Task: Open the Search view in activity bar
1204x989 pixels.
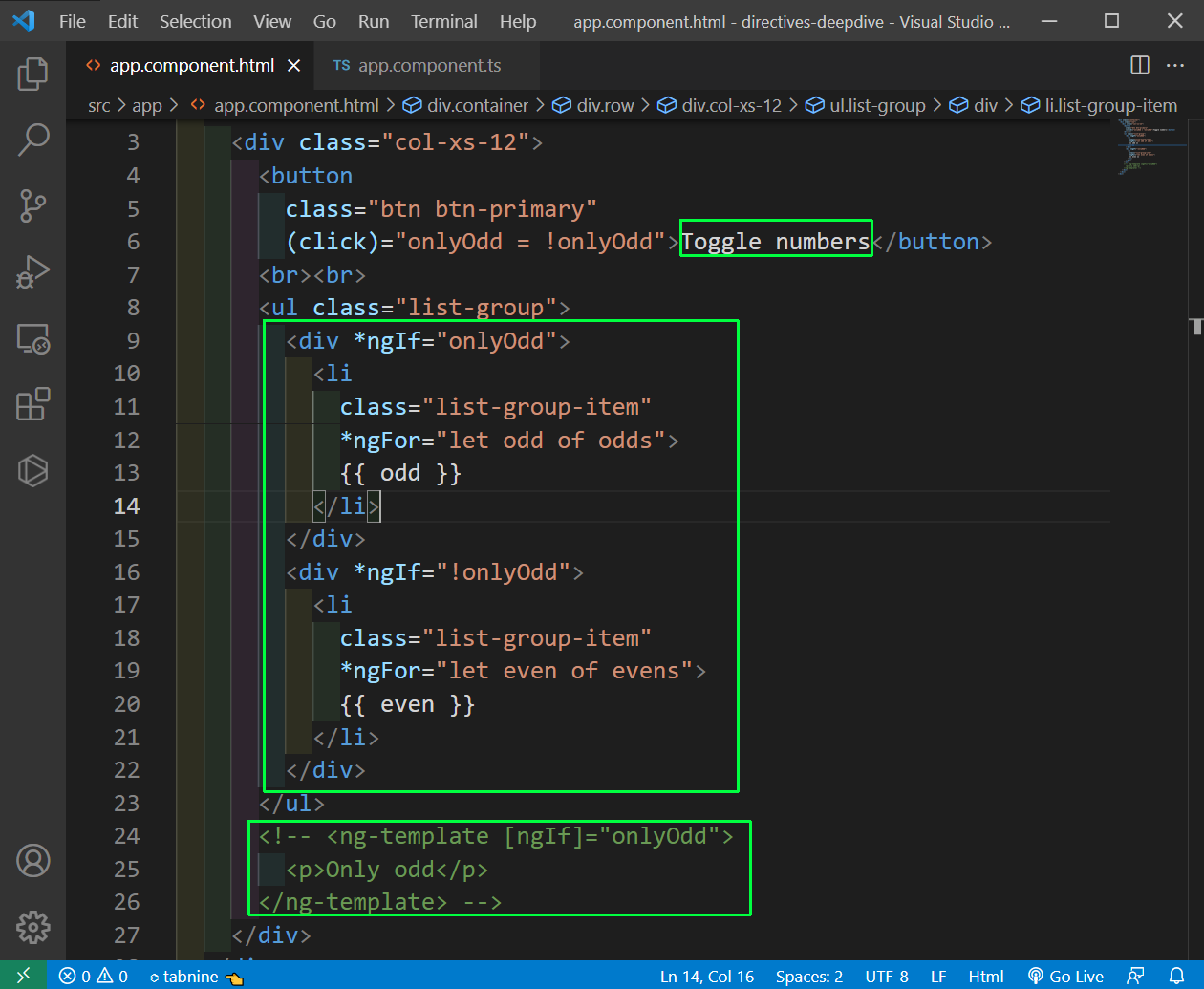Action: click(x=32, y=140)
